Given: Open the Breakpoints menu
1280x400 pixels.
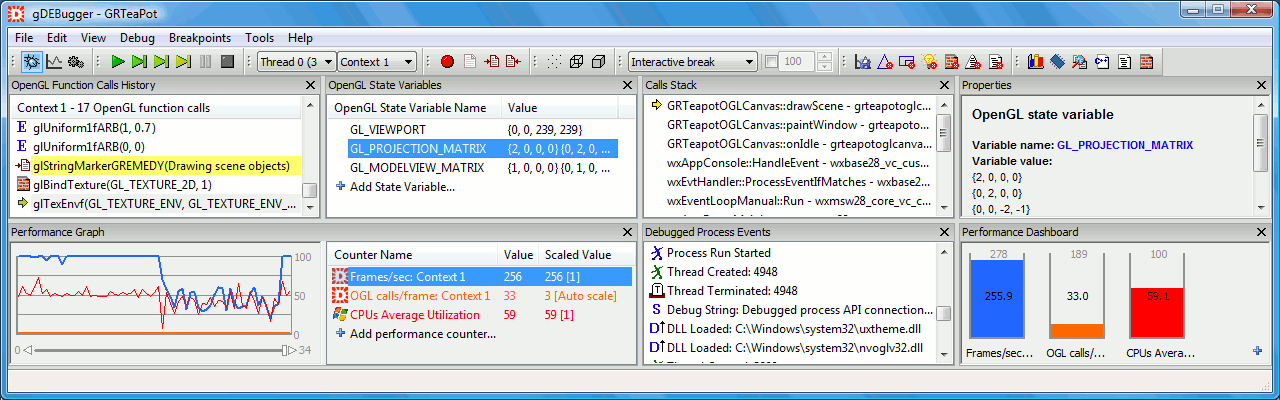Looking at the screenshot, I should (x=200, y=37).
